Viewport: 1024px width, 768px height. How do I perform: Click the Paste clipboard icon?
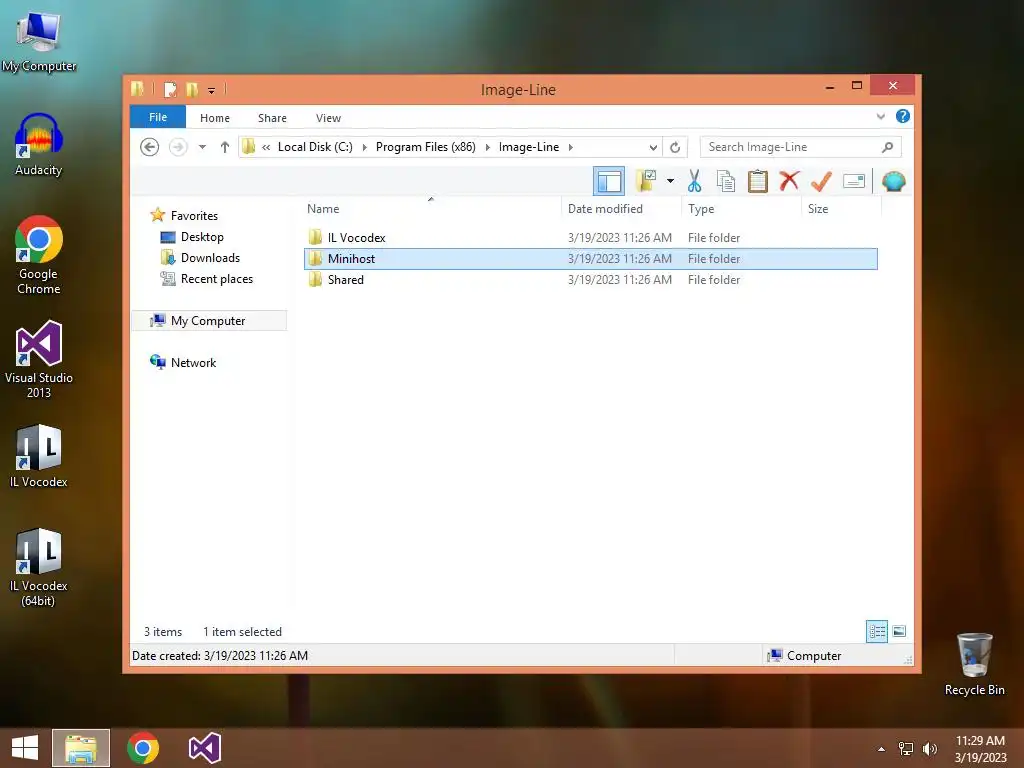coord(758,181)
